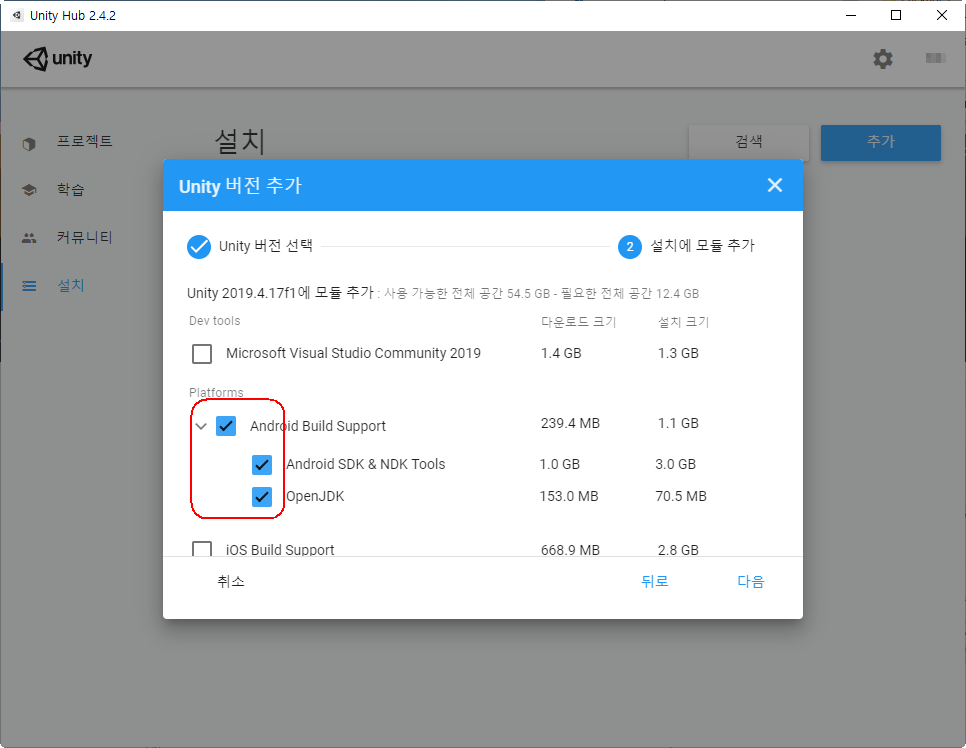The height and width of the screenshot is (748, 966).
Task: Enable iOS Build Support checkbox
Action: click(202, 549)
